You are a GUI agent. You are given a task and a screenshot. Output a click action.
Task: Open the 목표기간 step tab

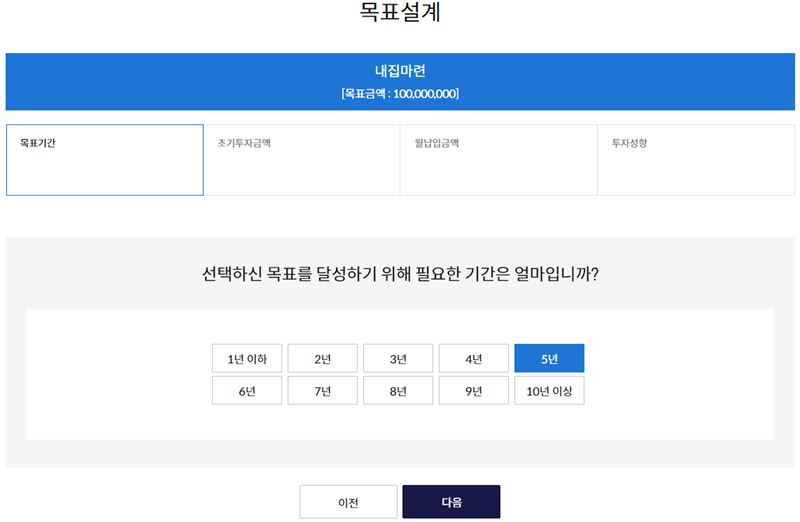[105, 160]
